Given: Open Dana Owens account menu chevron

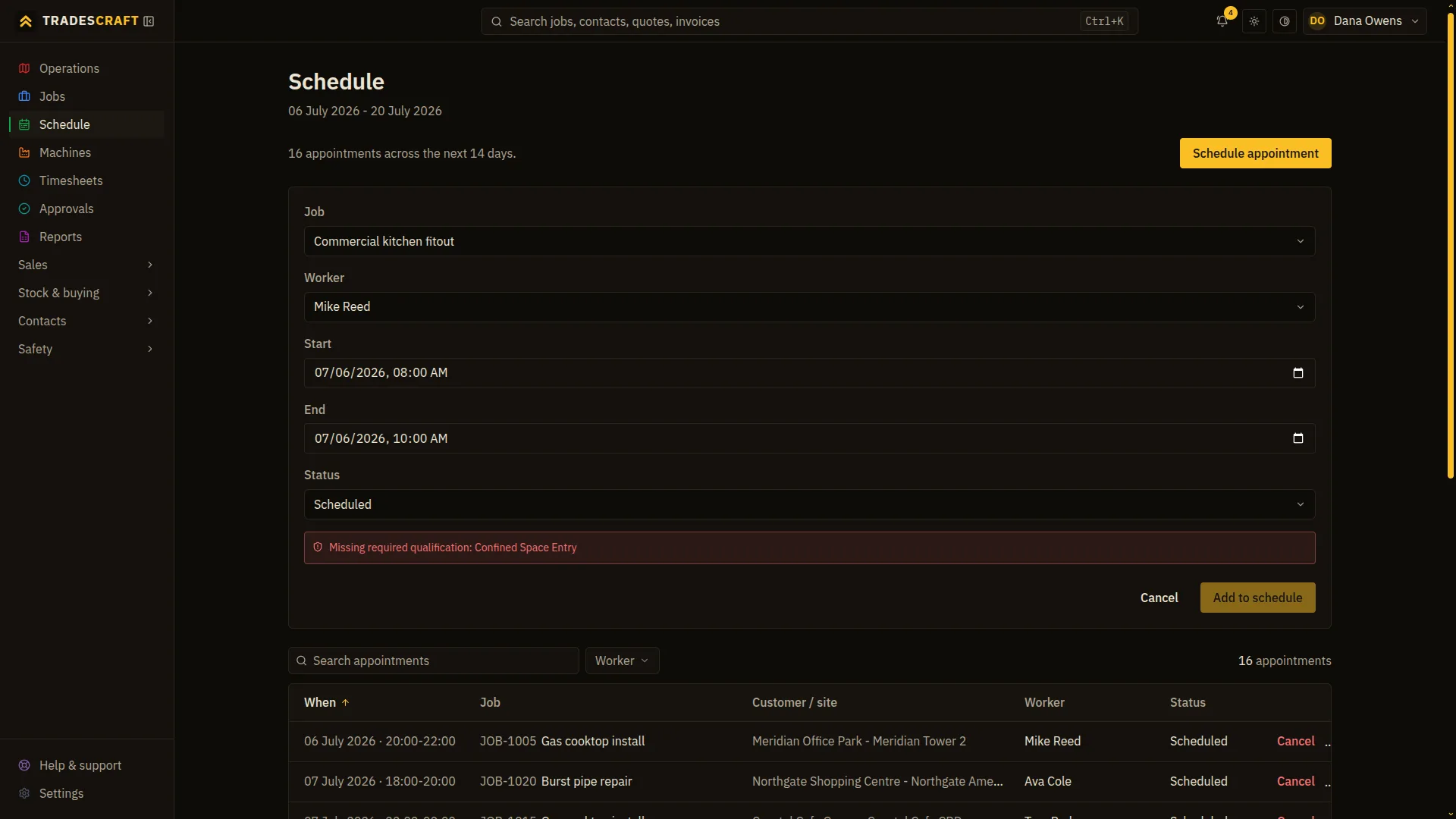Looking at the screenshot, I should 1415,21.
